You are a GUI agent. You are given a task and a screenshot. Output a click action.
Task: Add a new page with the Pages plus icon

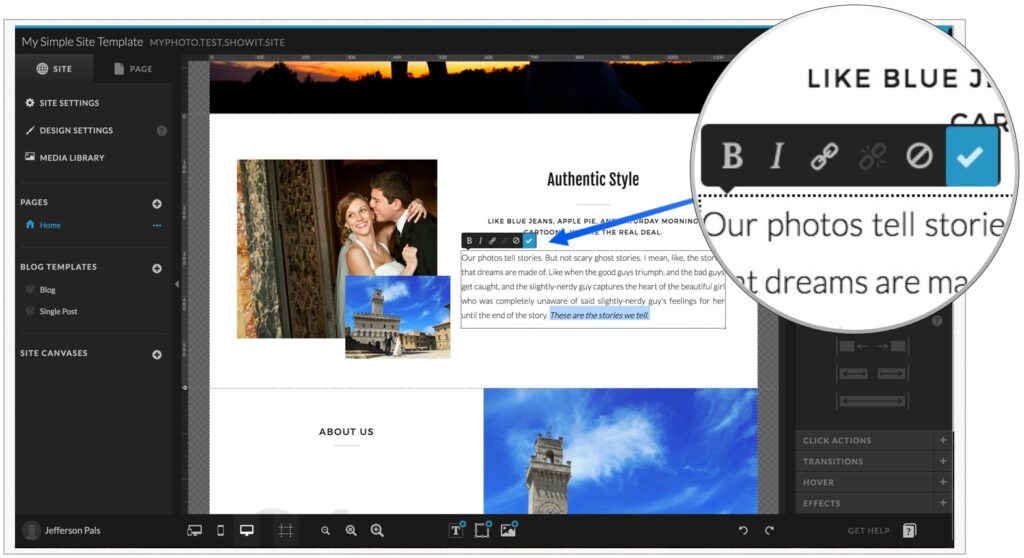tap(157, 204)
